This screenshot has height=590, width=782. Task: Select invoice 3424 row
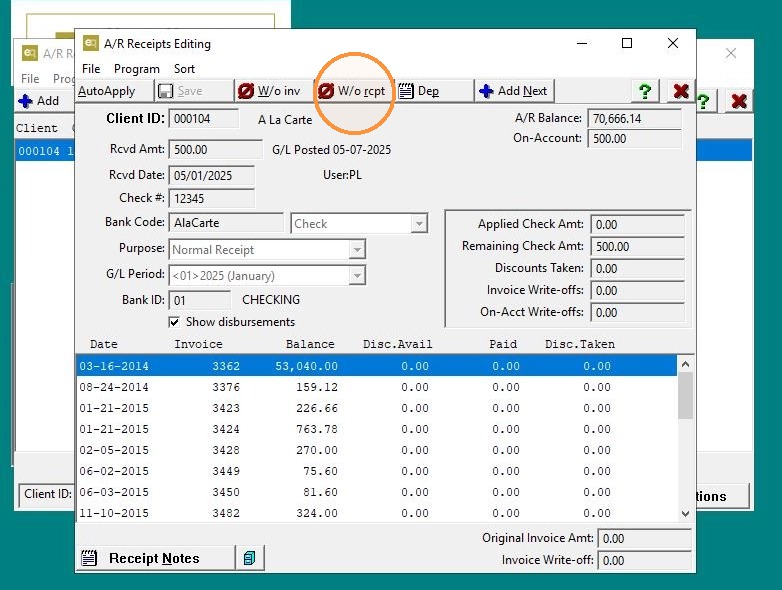377,429
